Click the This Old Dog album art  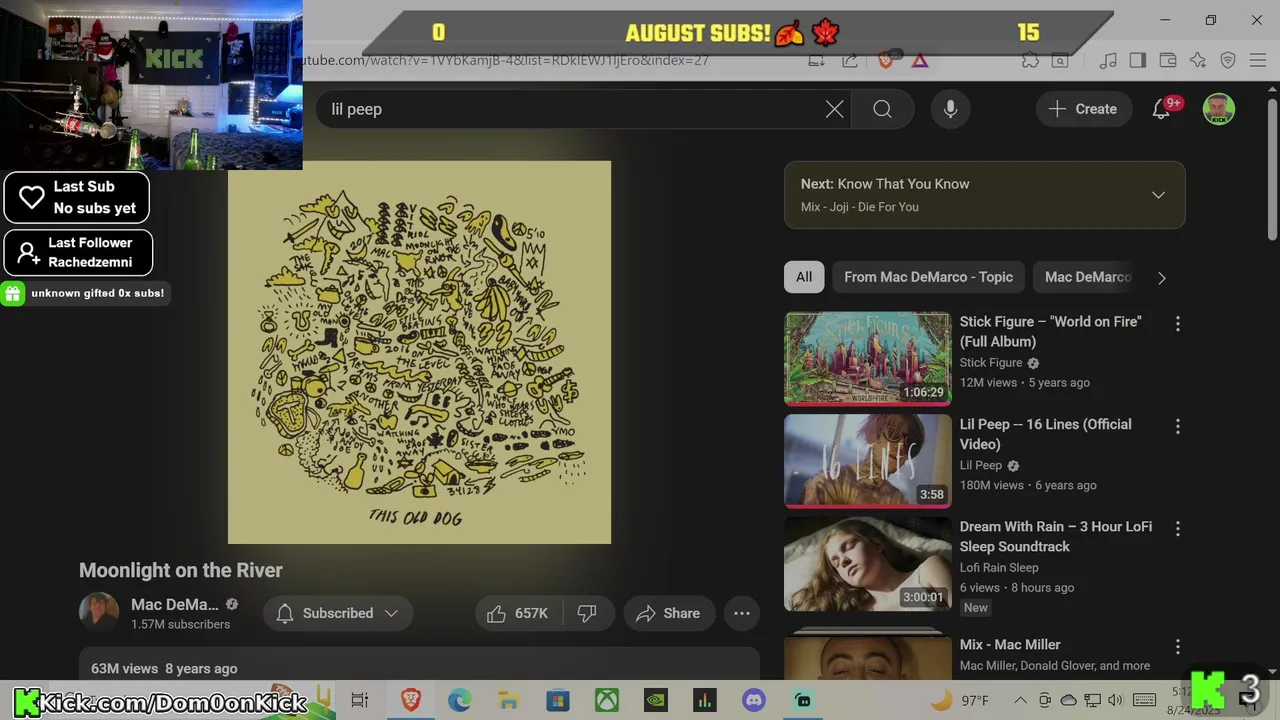click(419, 352)
